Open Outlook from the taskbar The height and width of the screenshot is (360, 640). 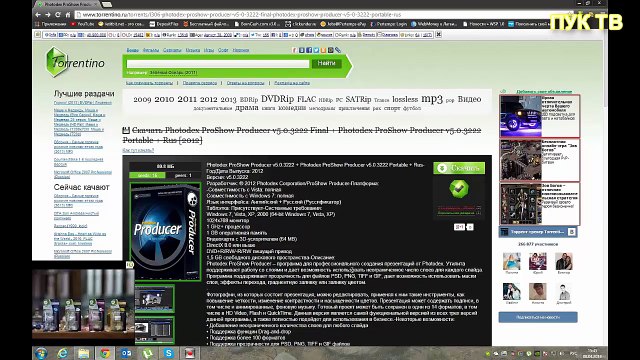coord(126,353)
